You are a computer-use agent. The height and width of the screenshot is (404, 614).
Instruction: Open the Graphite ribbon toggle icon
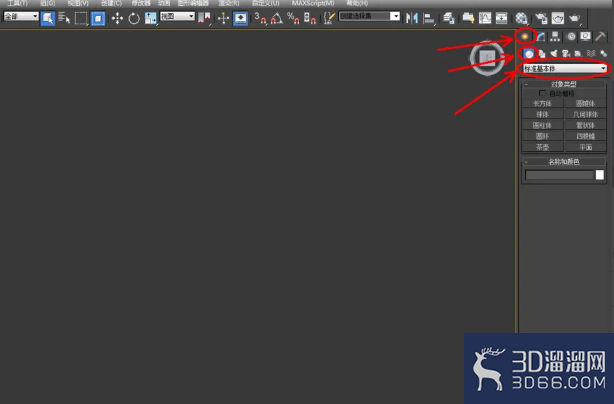coord(468,18)
